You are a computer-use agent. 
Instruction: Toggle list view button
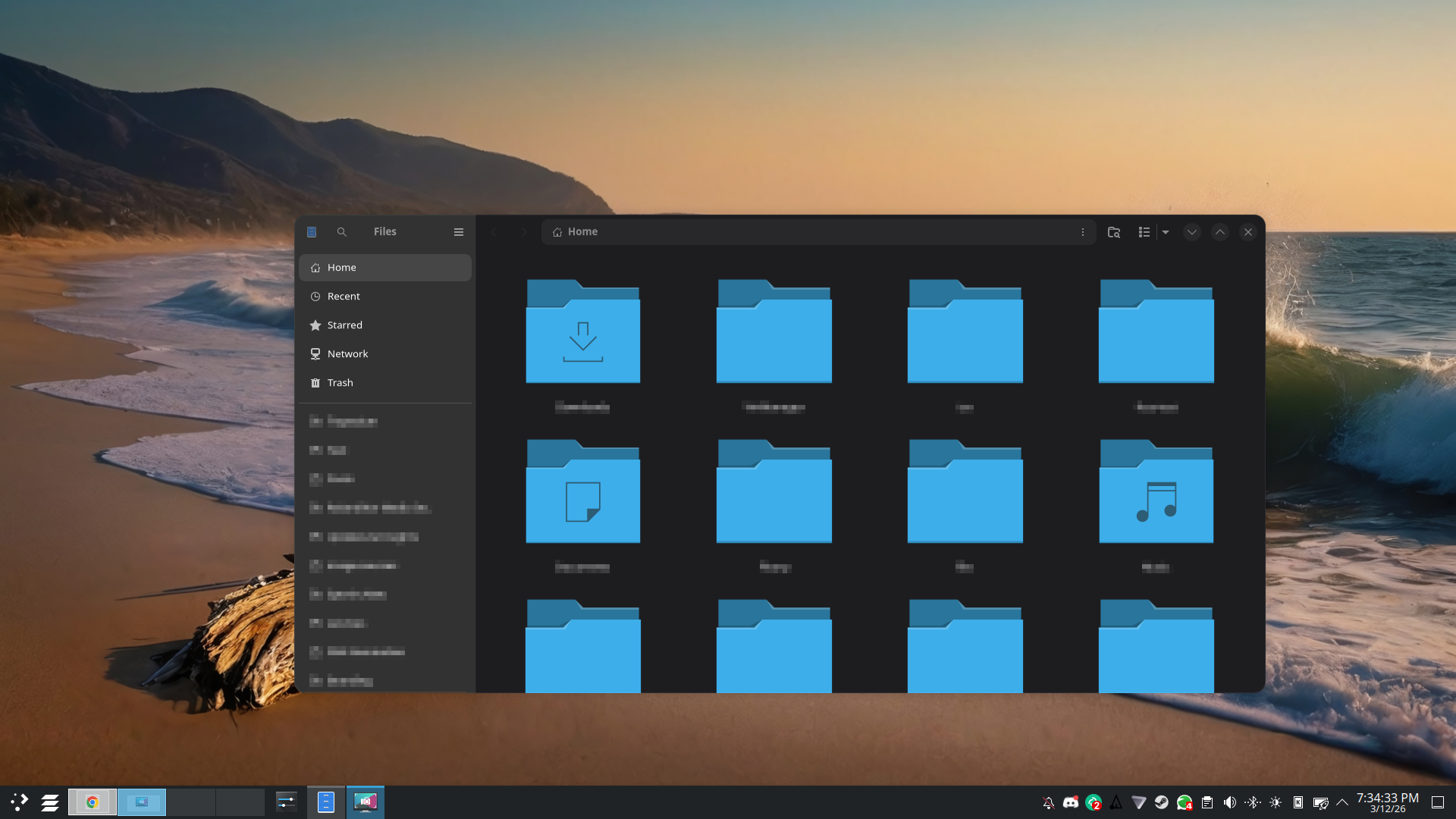point(1144,232)
